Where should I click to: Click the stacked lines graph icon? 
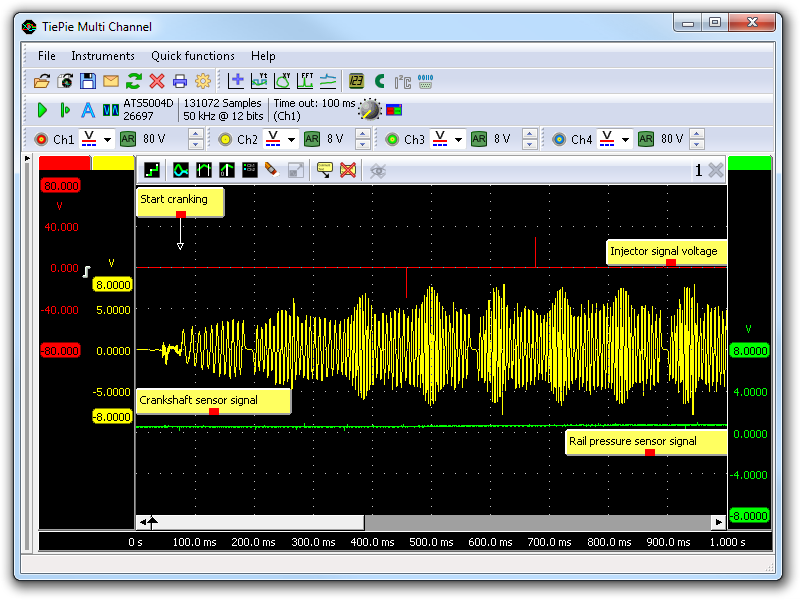[x=328, y=81]
